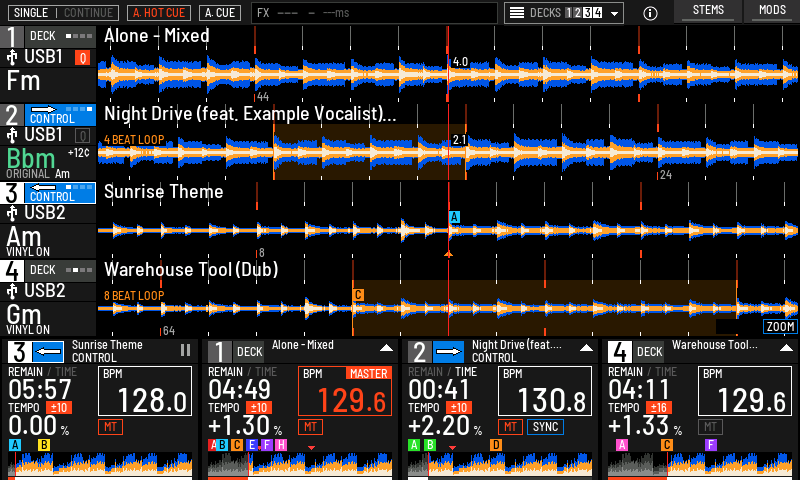The width and height of the screenshot is (800, 480).
Task: Trigger blue hot cue E in Alone - Mixed panel
Action: pos(252,445)
